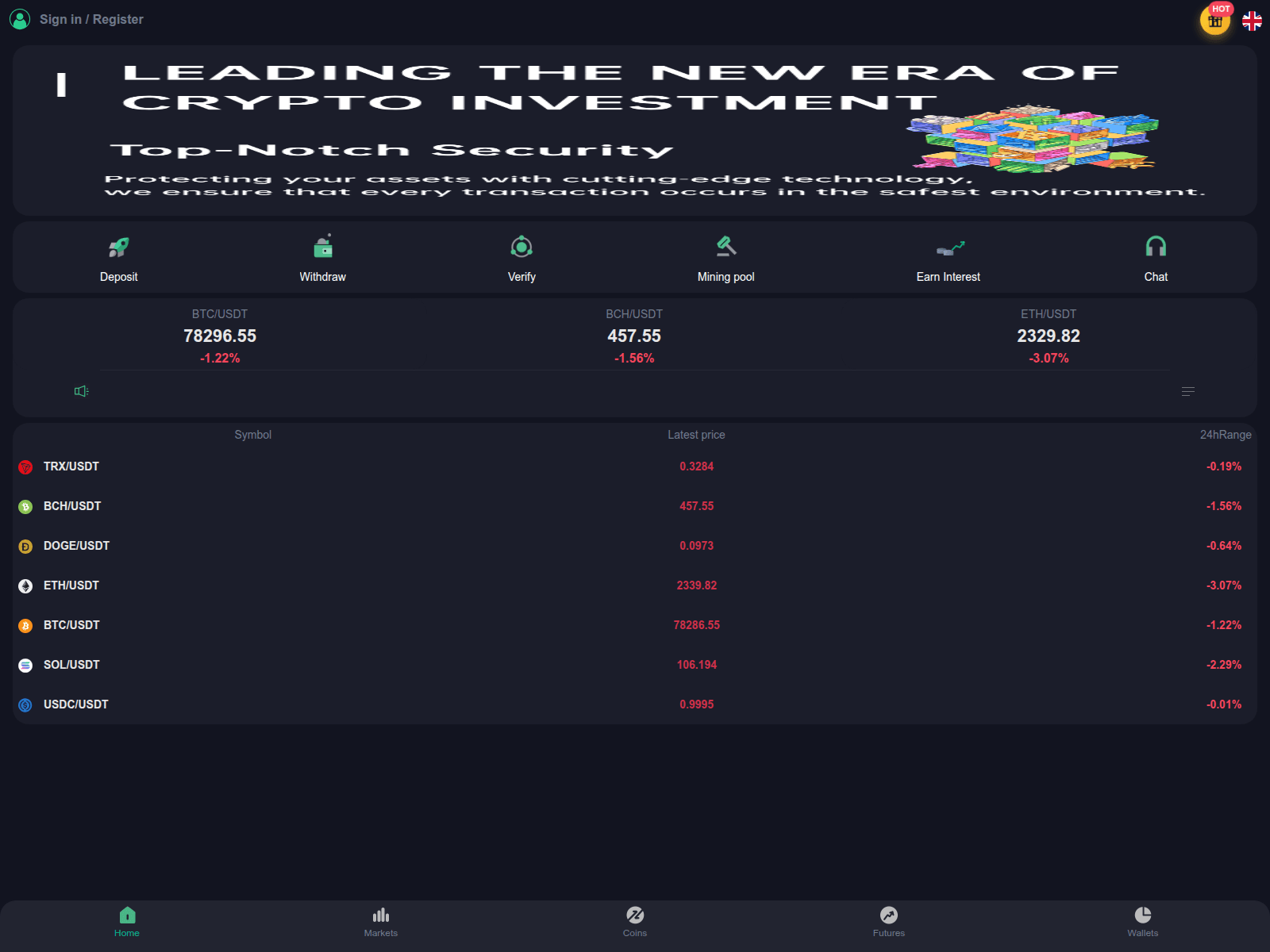Screen dimensions: 1270x952
Task: Click the BTC coin icon
Action: click(x=25, y=626)
